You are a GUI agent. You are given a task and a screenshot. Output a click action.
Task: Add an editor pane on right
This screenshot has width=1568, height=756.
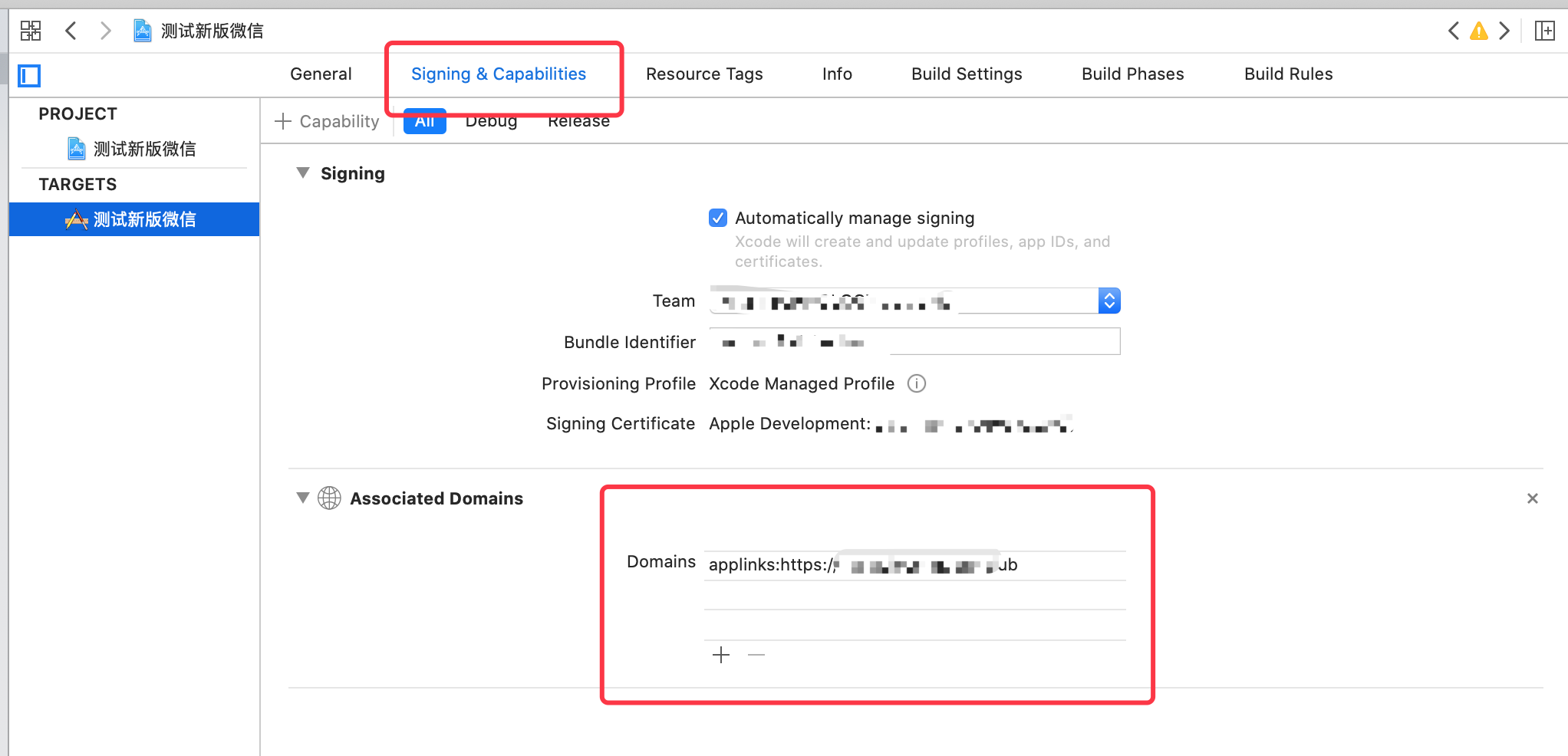pyautogui.click(x=1544, y=31)
